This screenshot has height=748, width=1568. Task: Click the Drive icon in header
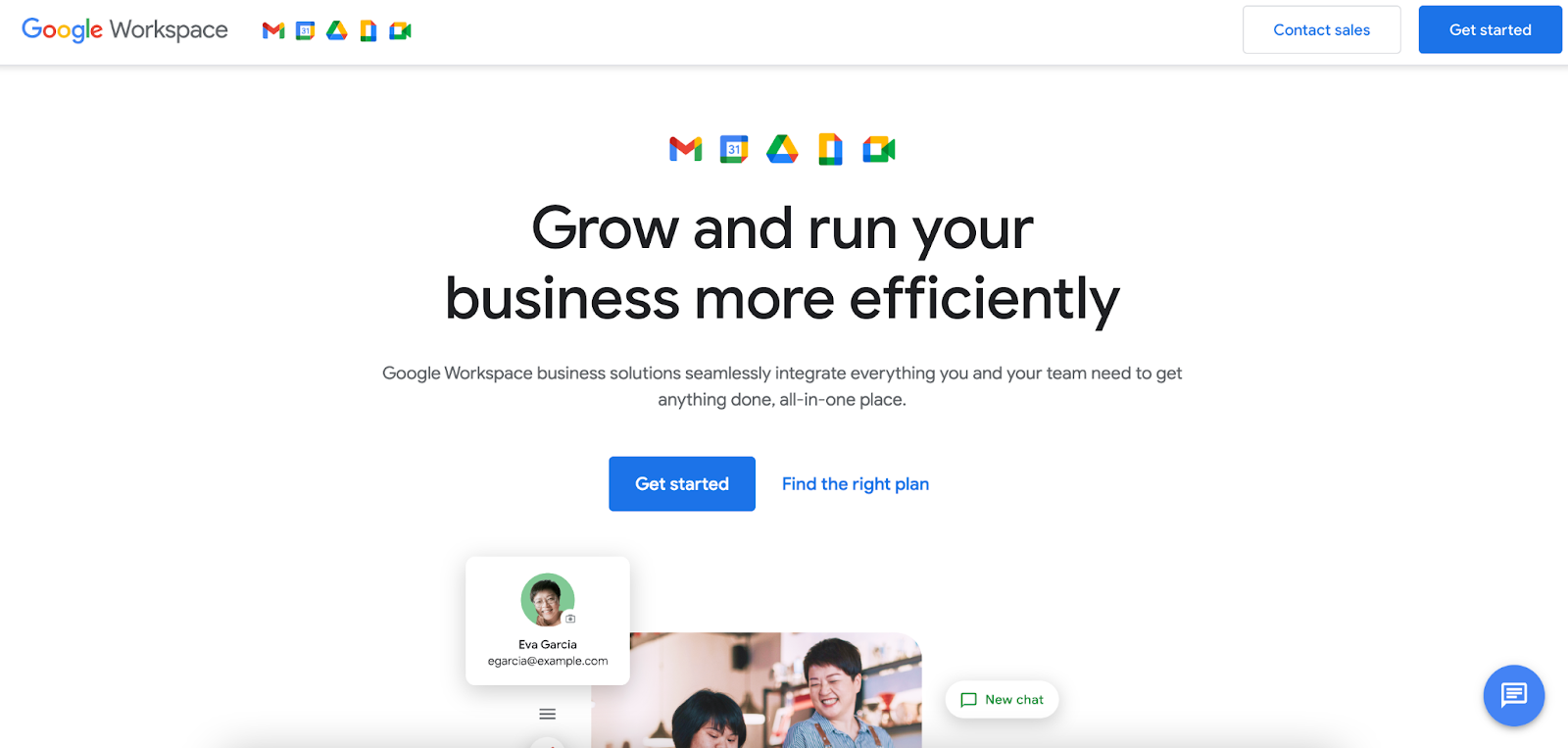(x=337, y=30)
